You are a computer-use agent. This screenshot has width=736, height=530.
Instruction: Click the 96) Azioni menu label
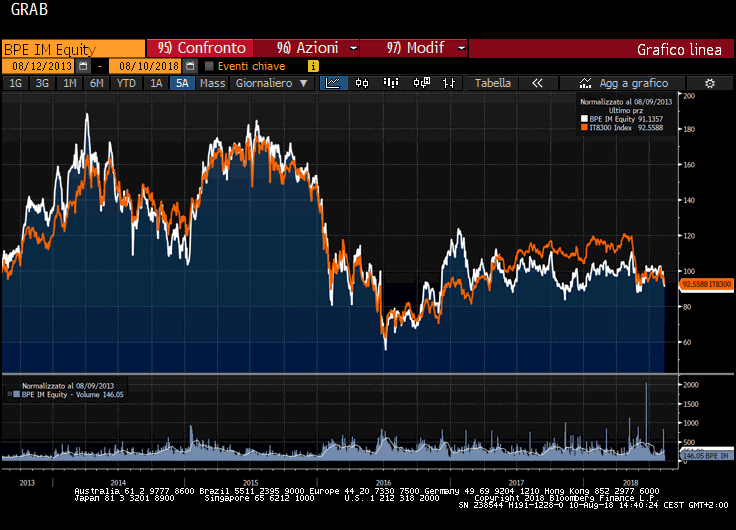pyautogui.click(x=307, y=48)
